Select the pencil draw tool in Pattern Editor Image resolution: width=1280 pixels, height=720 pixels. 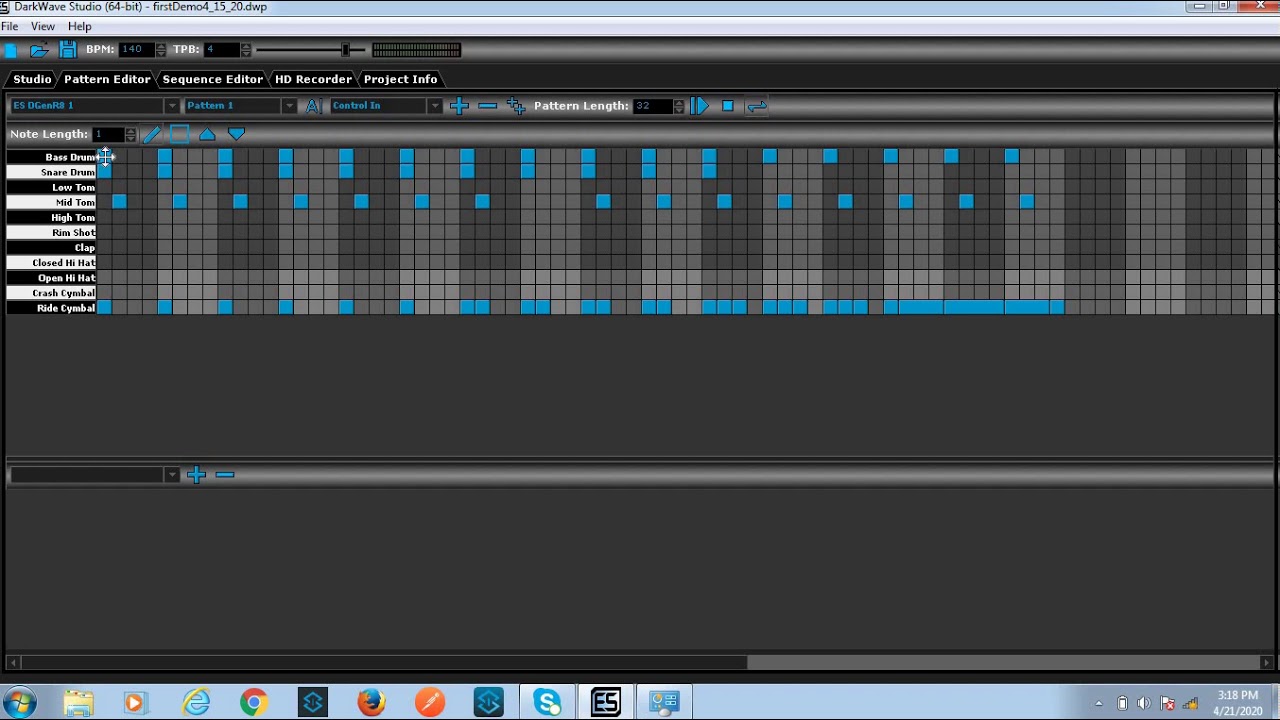(152, 133)
